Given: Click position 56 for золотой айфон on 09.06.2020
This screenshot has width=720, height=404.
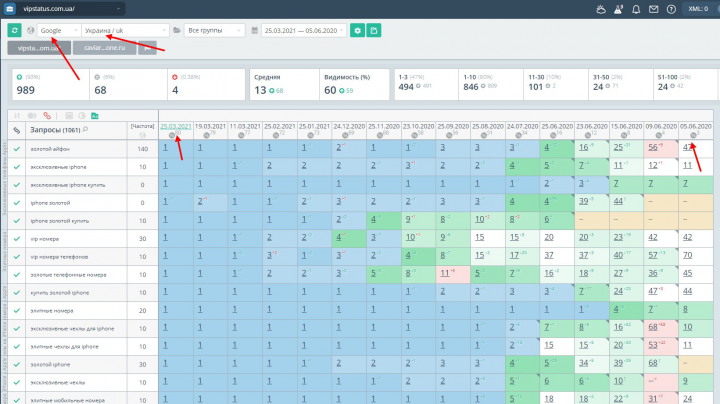Looking at the screenshot, I should pyautogui.click(x=653, y=147).
